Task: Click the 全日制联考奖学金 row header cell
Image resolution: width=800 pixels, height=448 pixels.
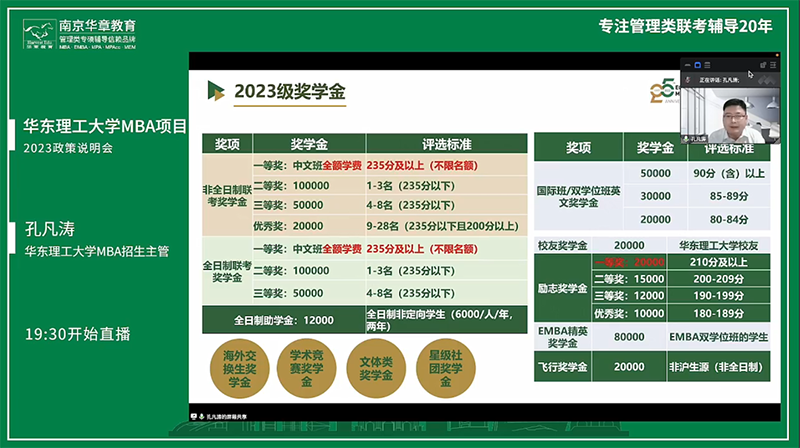Action: 227,271
